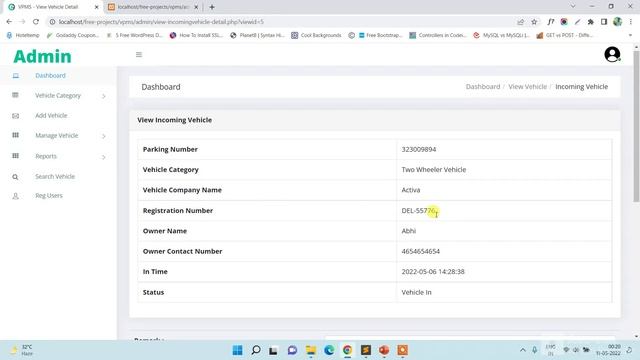Click the Two Wheeler Vehicle value
Image resolution: width=640 pixels, height=360 pixels.
[x=433, y=169]
